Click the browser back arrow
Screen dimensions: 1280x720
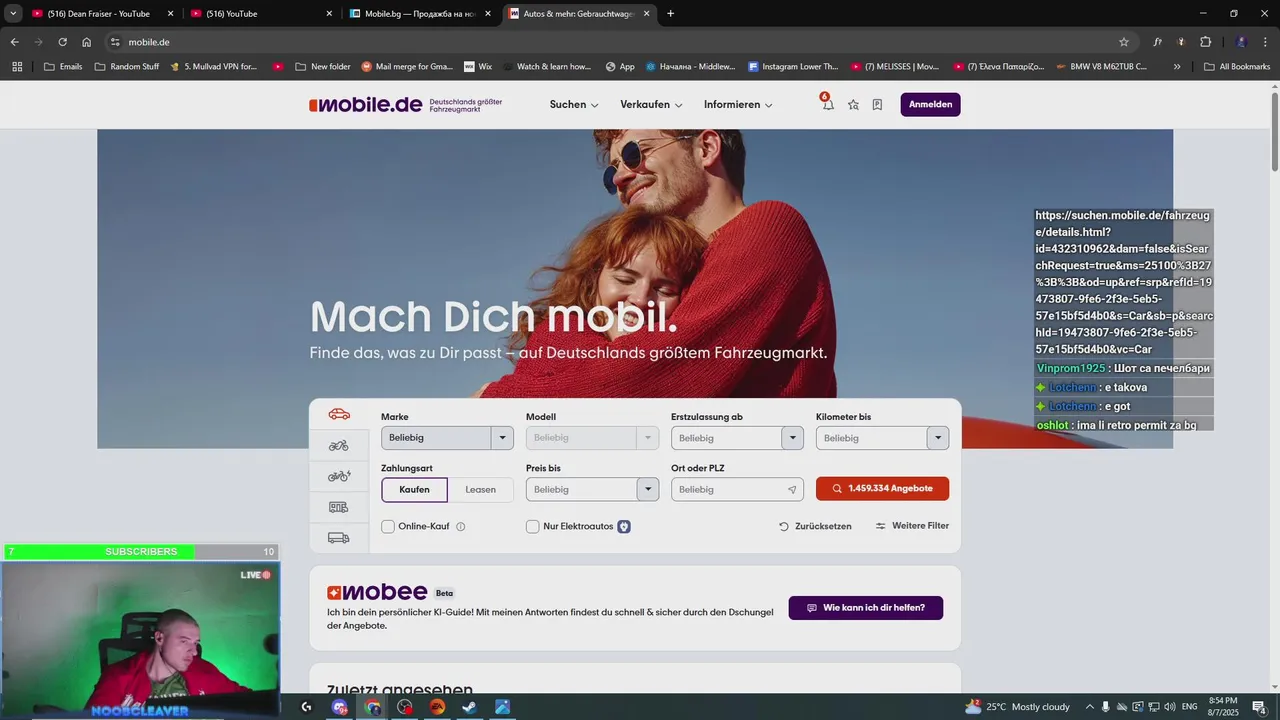(14, 42)
